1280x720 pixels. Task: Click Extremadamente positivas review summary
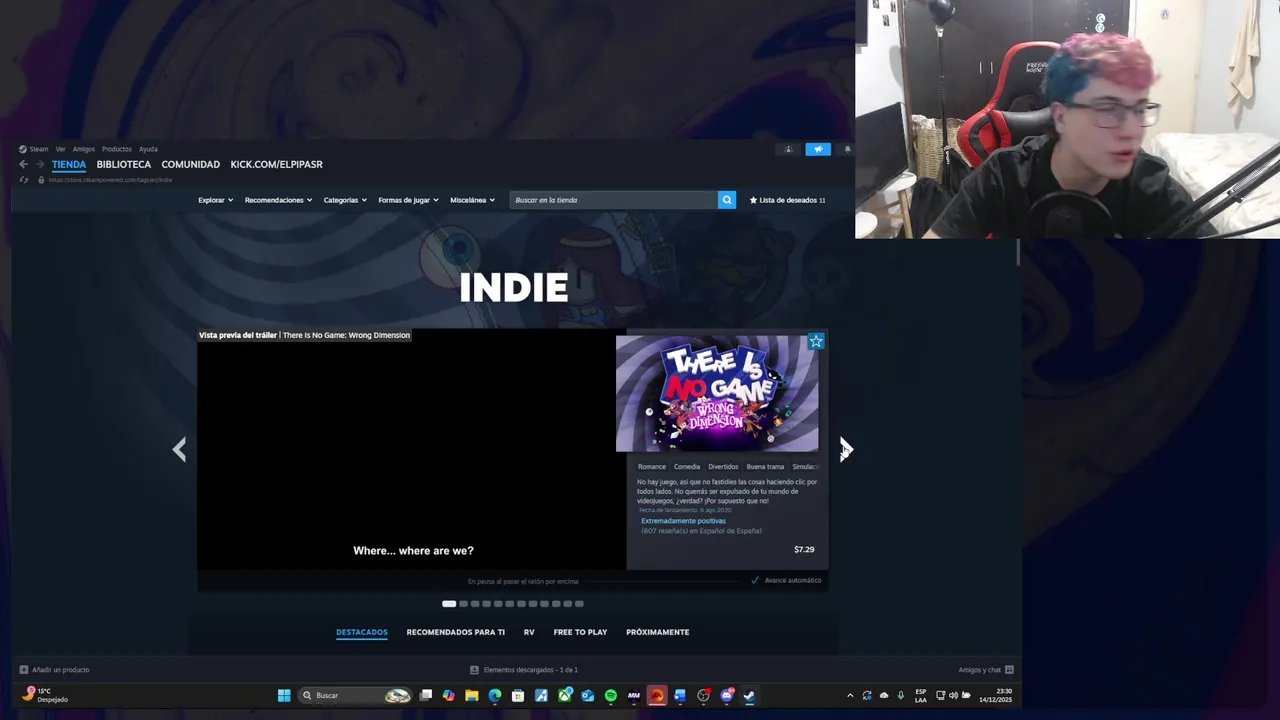(683, 521)
